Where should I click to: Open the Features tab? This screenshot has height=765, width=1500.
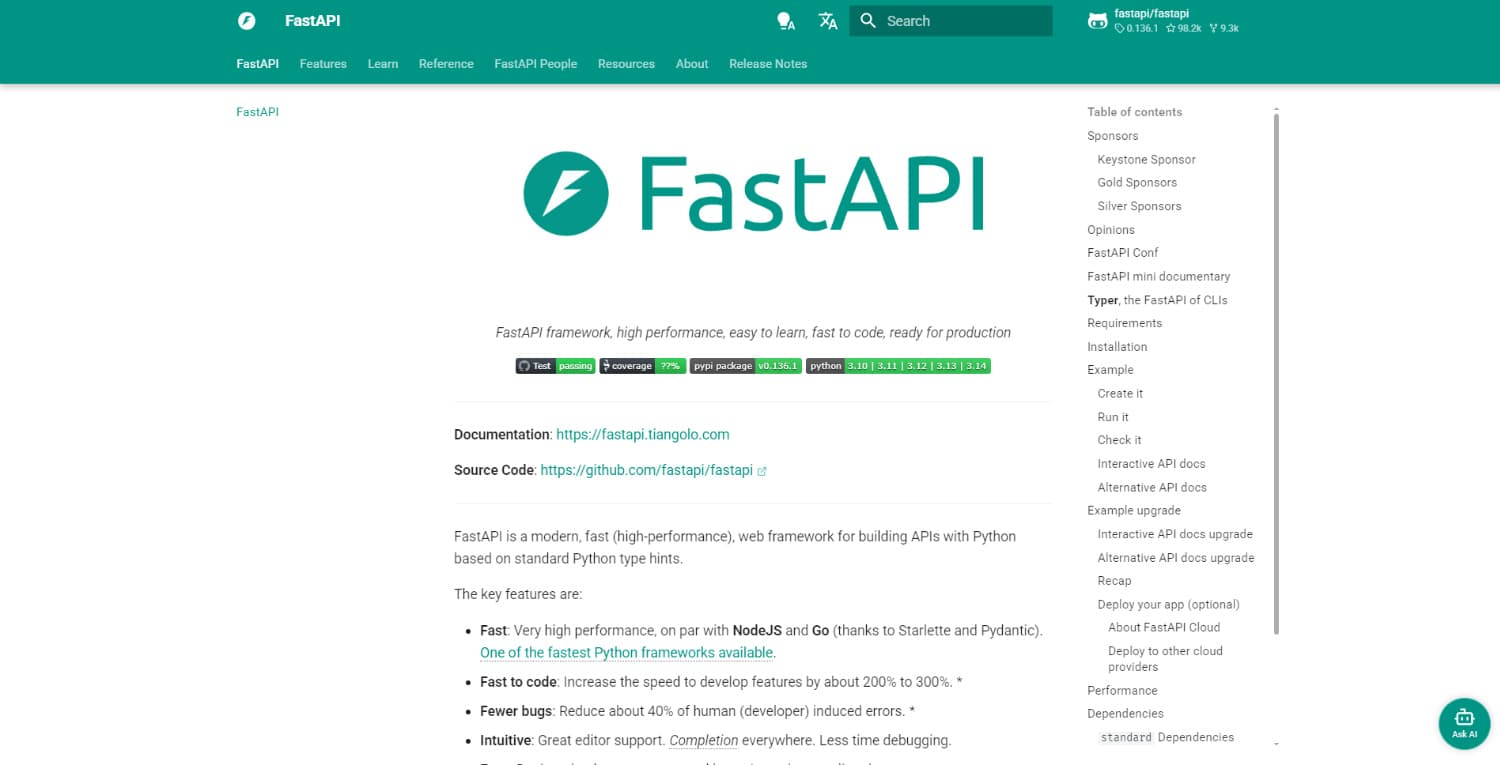tap(323, 64)
